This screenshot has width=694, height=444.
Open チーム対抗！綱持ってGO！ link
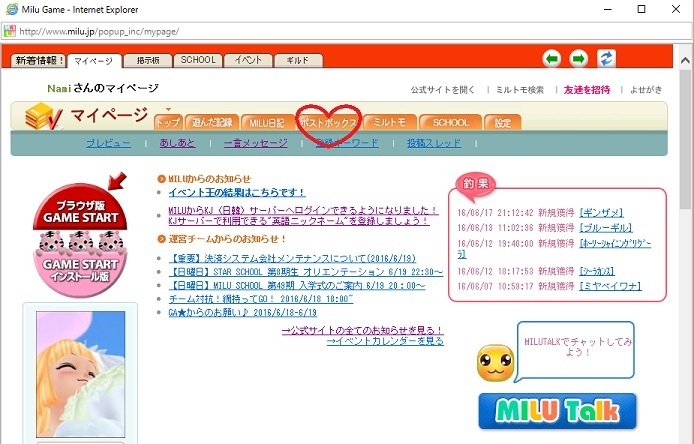click(261, 299)
